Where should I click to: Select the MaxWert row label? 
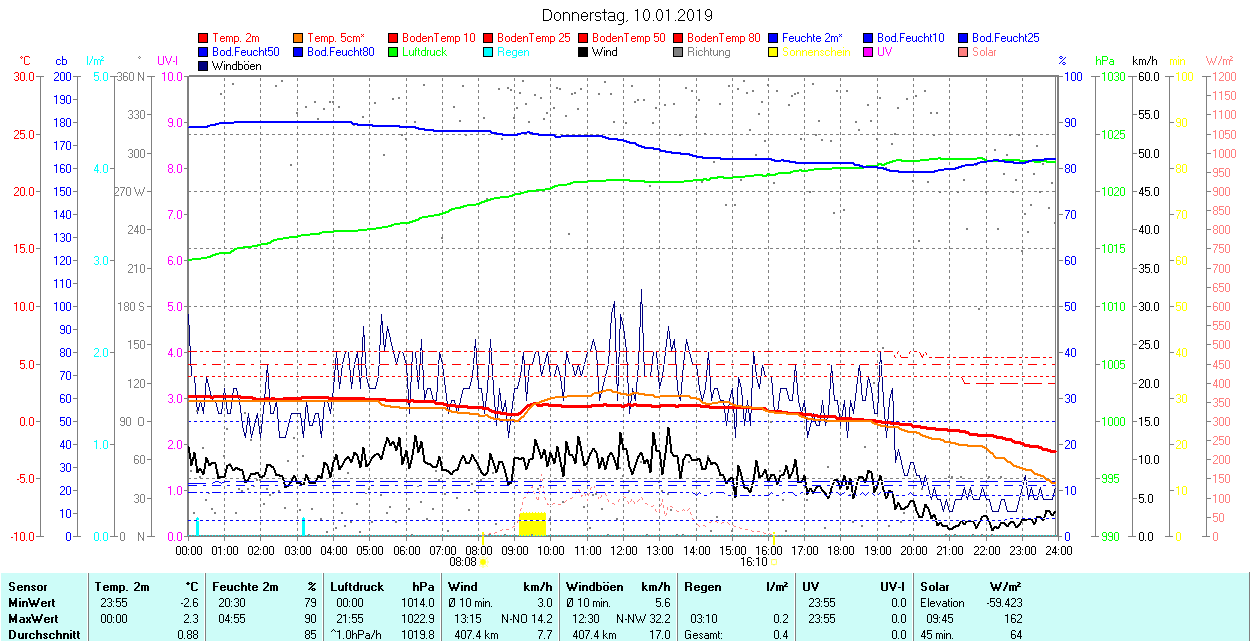click(x=34, y=618)
